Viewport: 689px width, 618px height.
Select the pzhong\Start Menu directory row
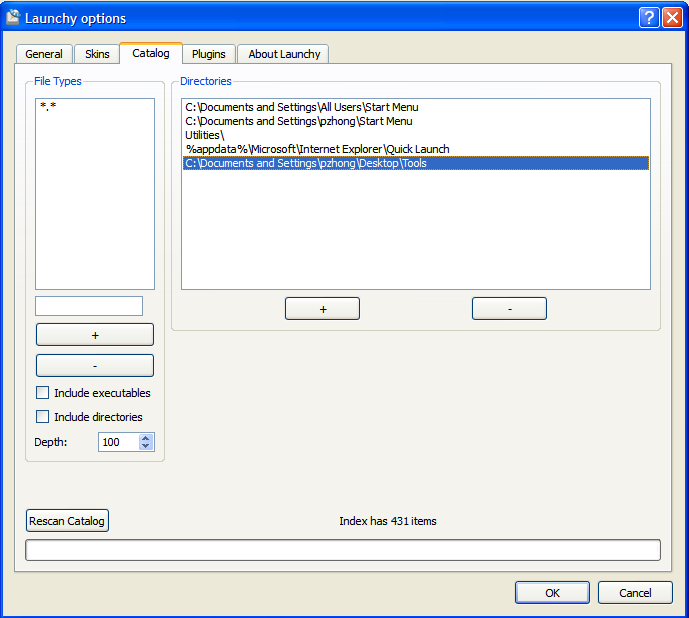[x=416, y=121]
